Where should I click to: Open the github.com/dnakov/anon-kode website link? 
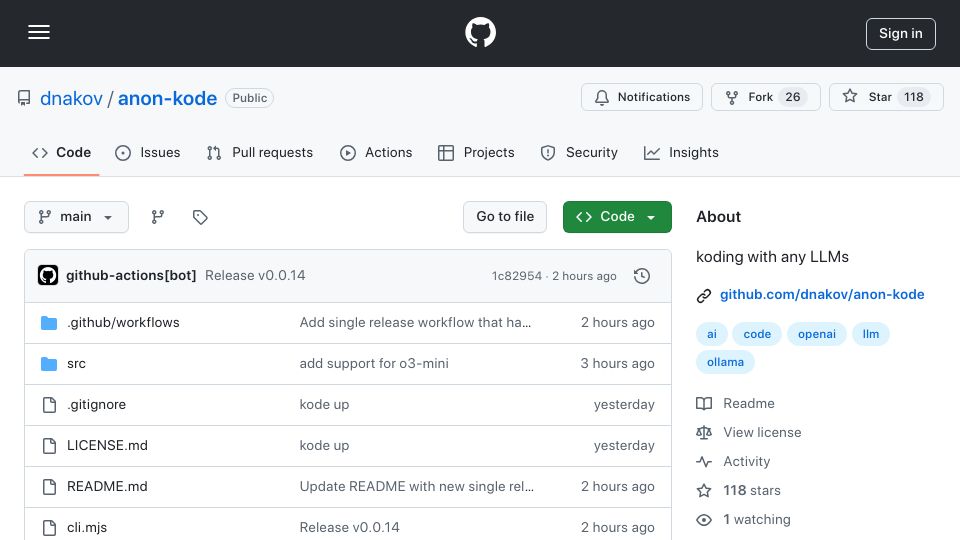pyautogui.click(x=822, y=294)
